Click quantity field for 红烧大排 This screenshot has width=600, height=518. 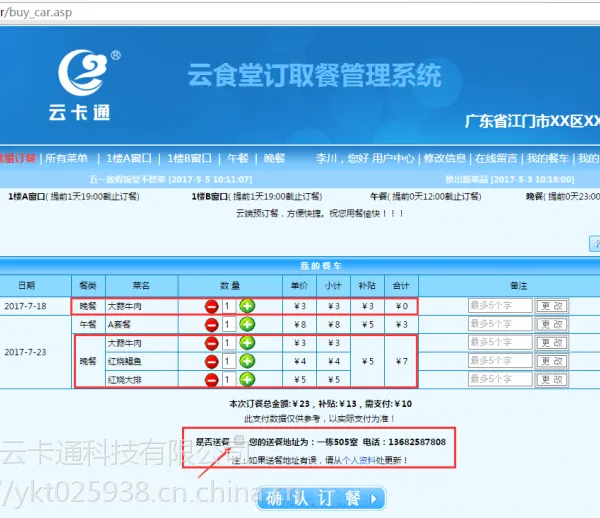229,380
